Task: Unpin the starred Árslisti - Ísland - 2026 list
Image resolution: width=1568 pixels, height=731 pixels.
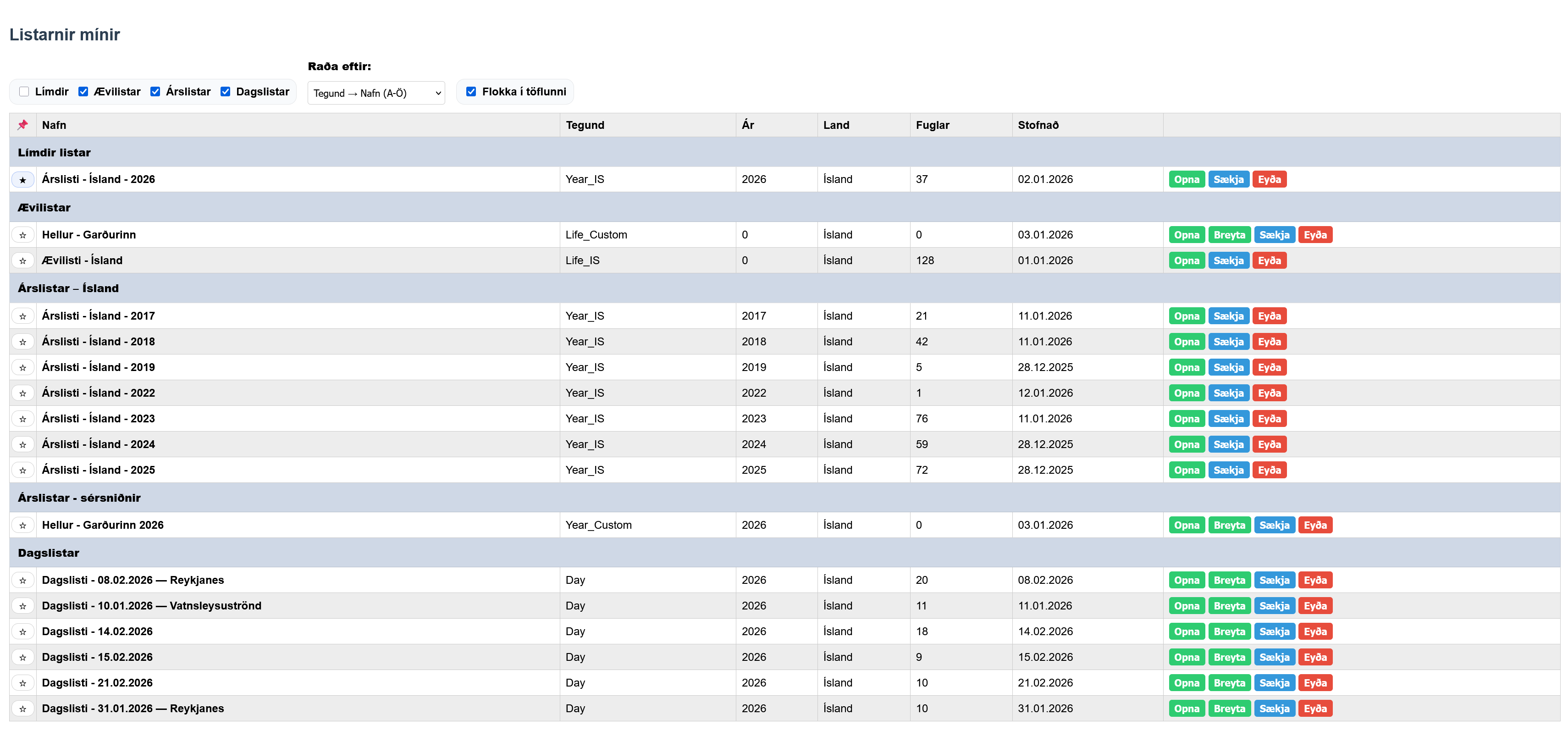Action: pyautogui.click(x=22, y=180)
